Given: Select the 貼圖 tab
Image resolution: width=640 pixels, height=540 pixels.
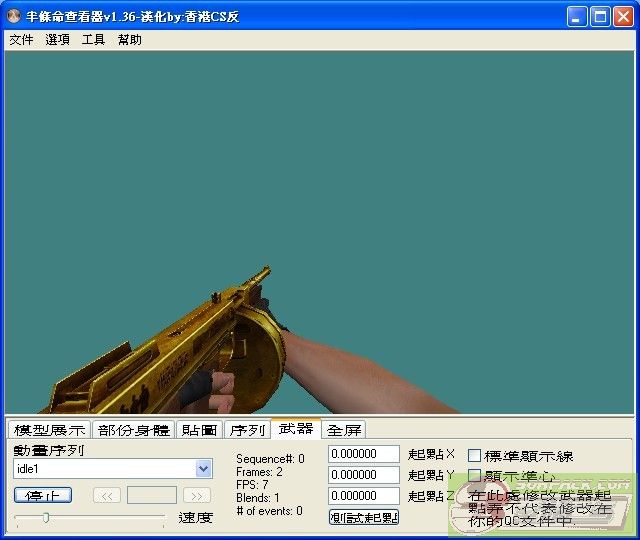Looking at the screenshot, I should 199,430.
